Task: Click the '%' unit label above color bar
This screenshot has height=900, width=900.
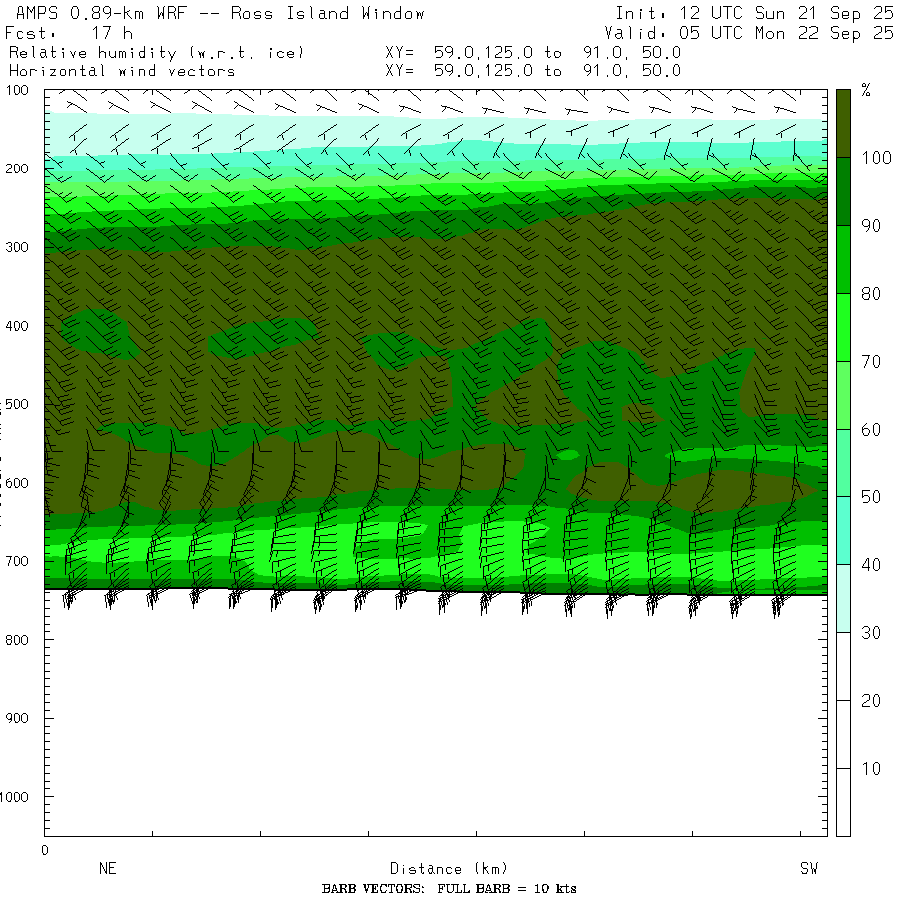Action: pyautogui.click(x=866, y=90)
